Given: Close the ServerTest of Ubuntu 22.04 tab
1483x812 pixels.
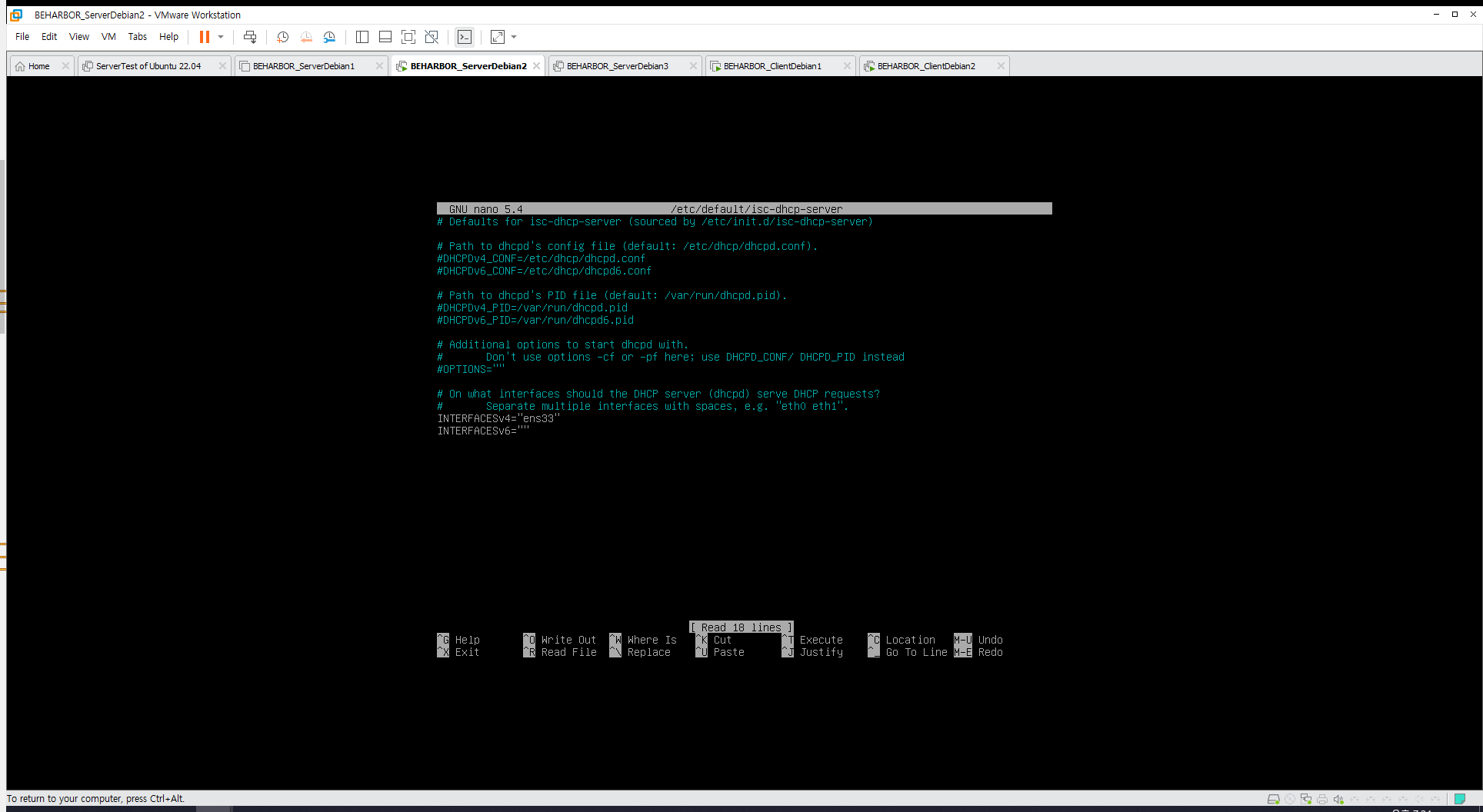Looking at the screenshot, I should click(222, 66).
